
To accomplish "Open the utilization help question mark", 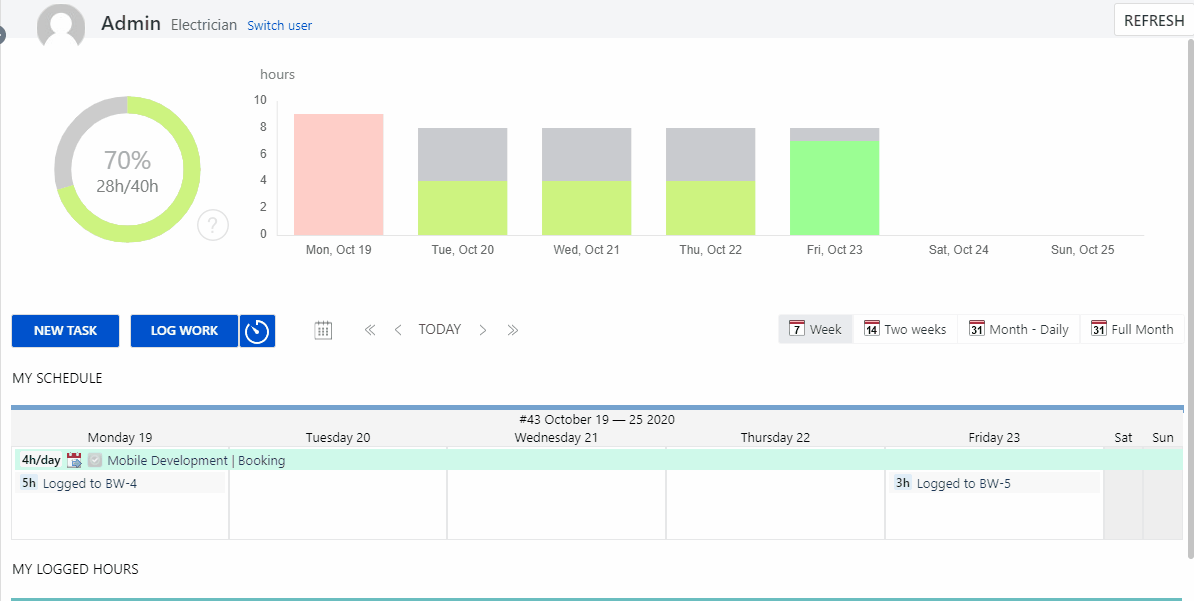I will (213, 225).
